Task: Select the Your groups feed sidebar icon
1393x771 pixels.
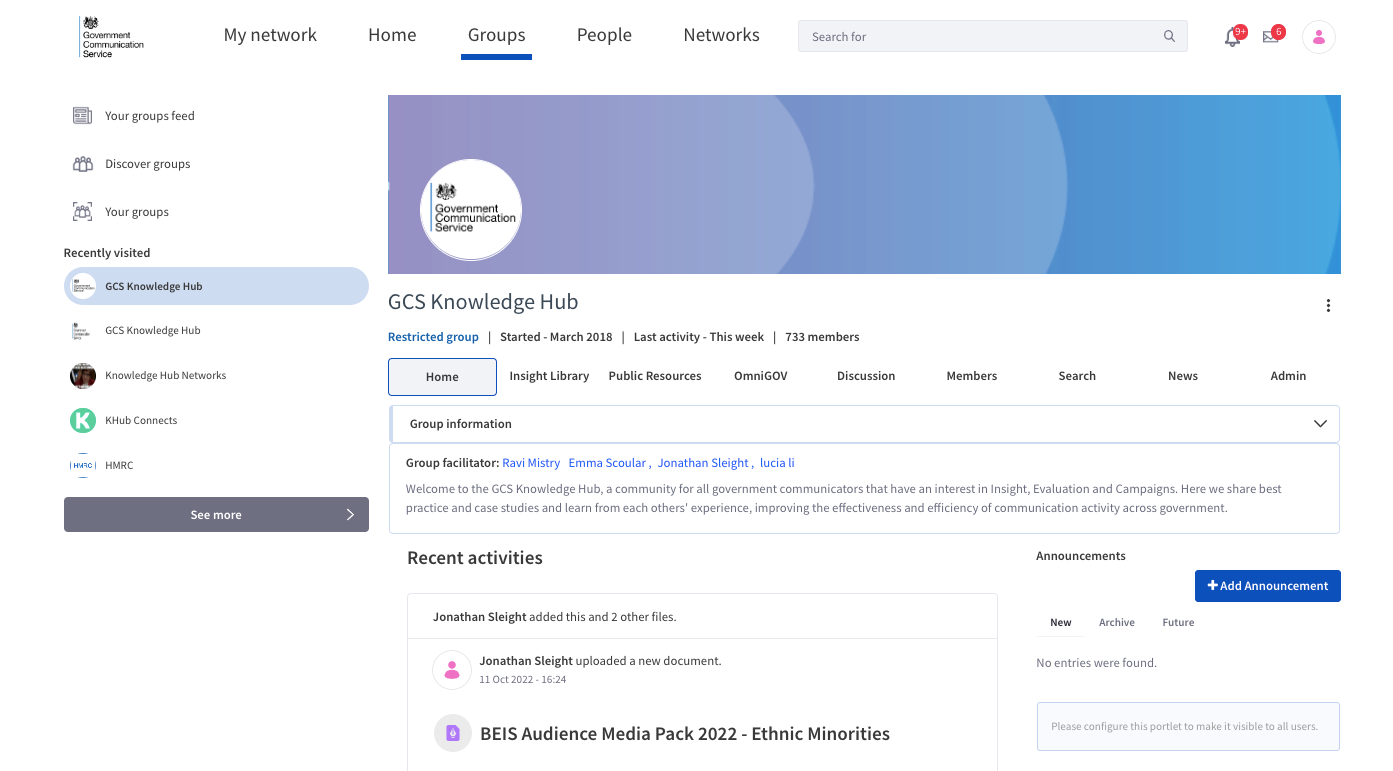Action: pos(82,115)
